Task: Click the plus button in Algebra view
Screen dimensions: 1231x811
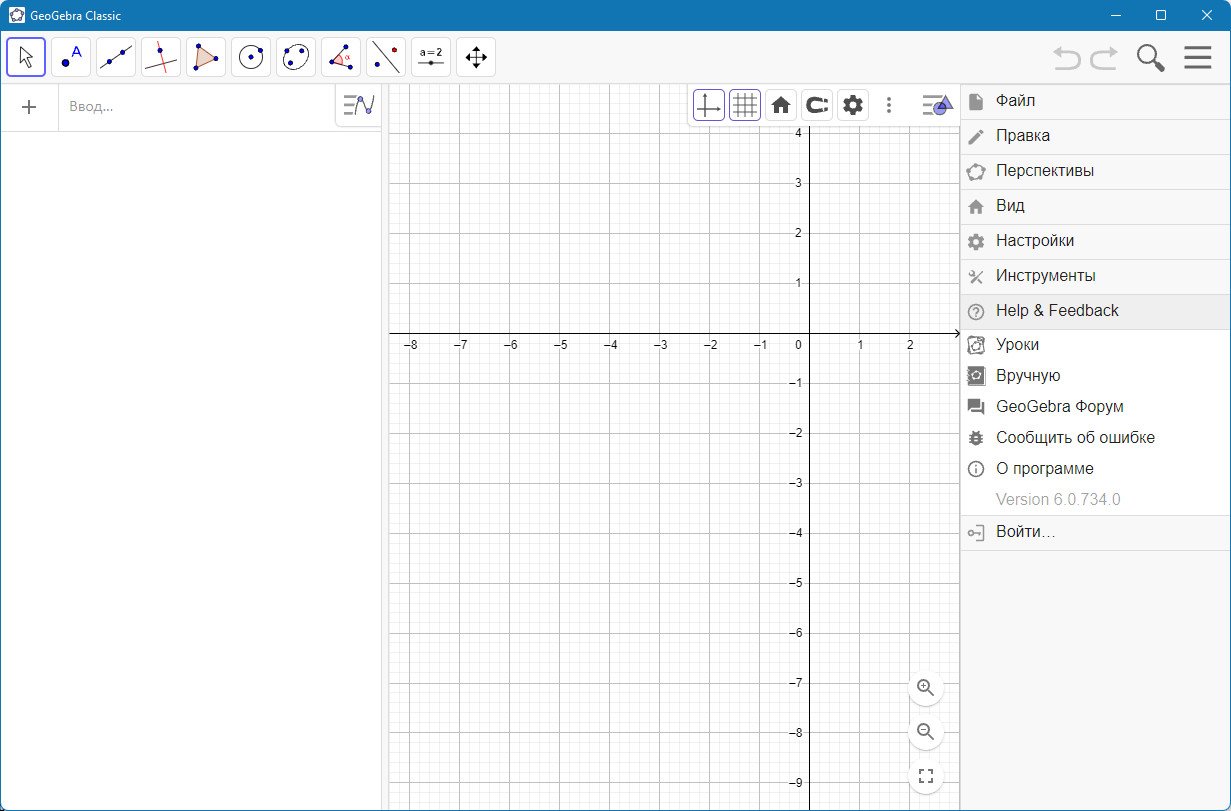Action: pos(29,107)
